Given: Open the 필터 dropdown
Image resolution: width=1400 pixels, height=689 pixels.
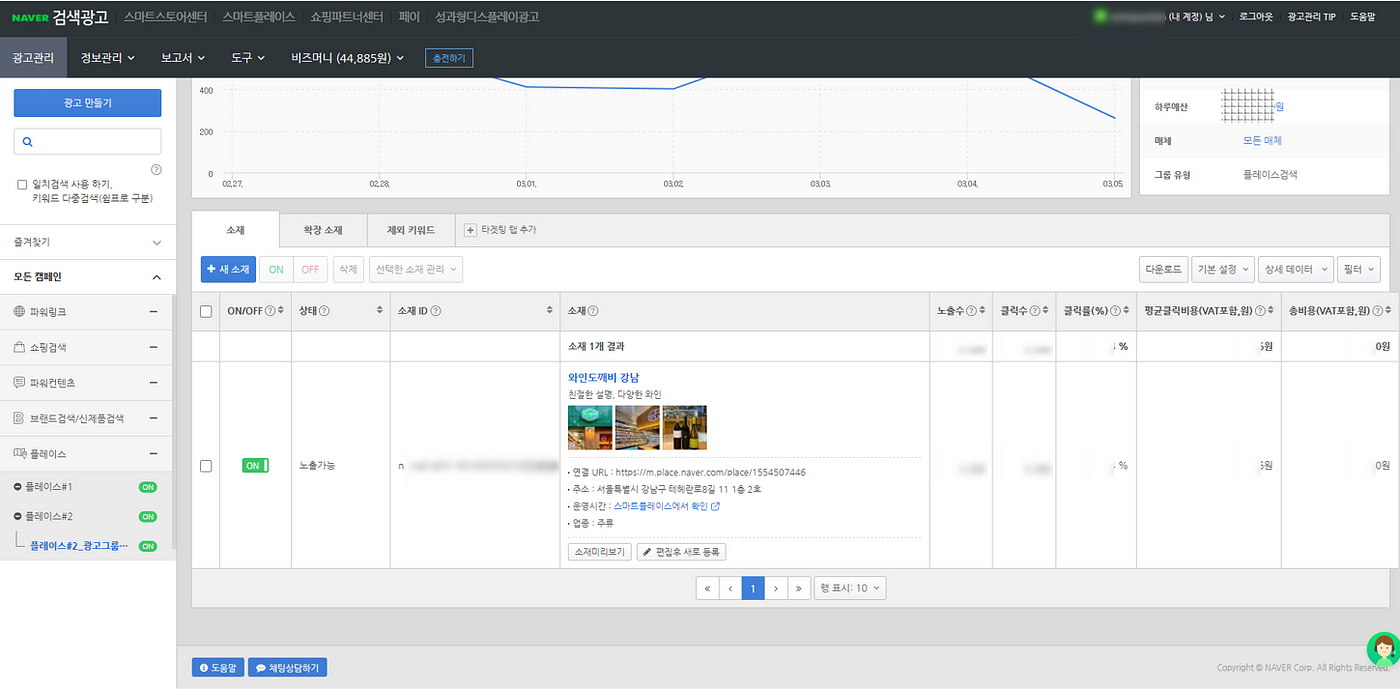Looking at the screenshot, I should pyautogui.click(x=1359, y=269).
